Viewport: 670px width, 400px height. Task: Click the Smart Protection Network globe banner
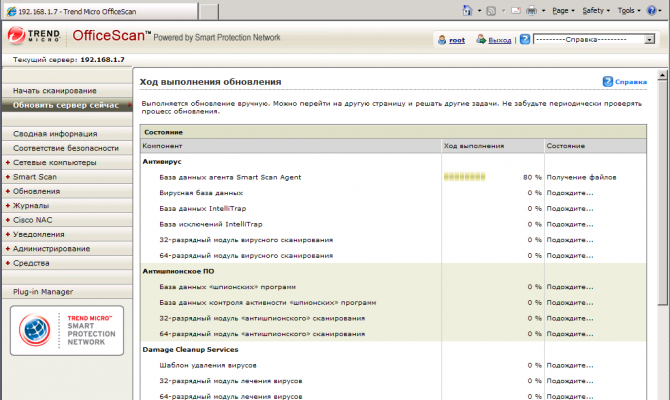tap(67, 330)
